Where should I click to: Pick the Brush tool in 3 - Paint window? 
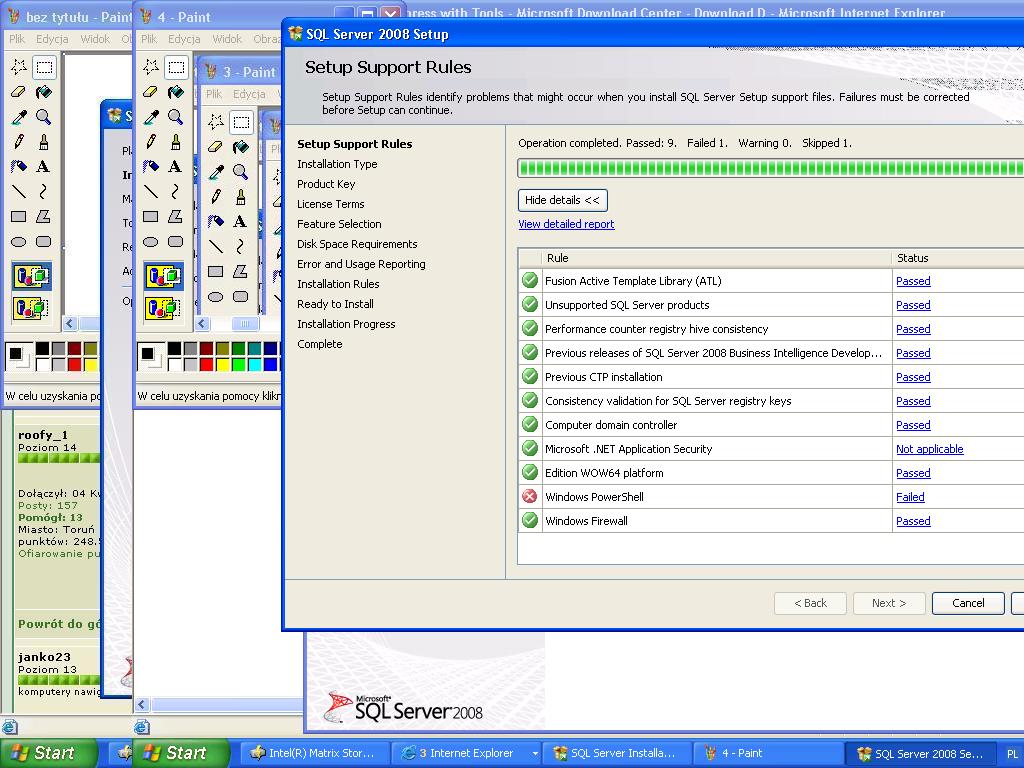pyautogui.click(x=240, y=197)
